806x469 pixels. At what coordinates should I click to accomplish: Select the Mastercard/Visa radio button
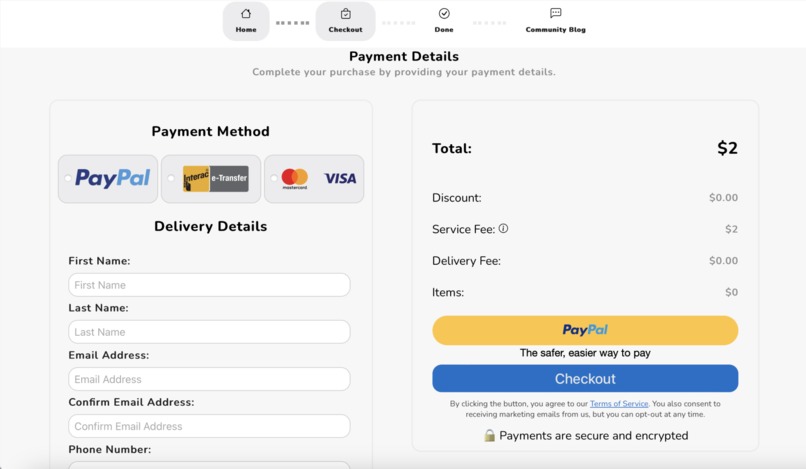(274, 178)
